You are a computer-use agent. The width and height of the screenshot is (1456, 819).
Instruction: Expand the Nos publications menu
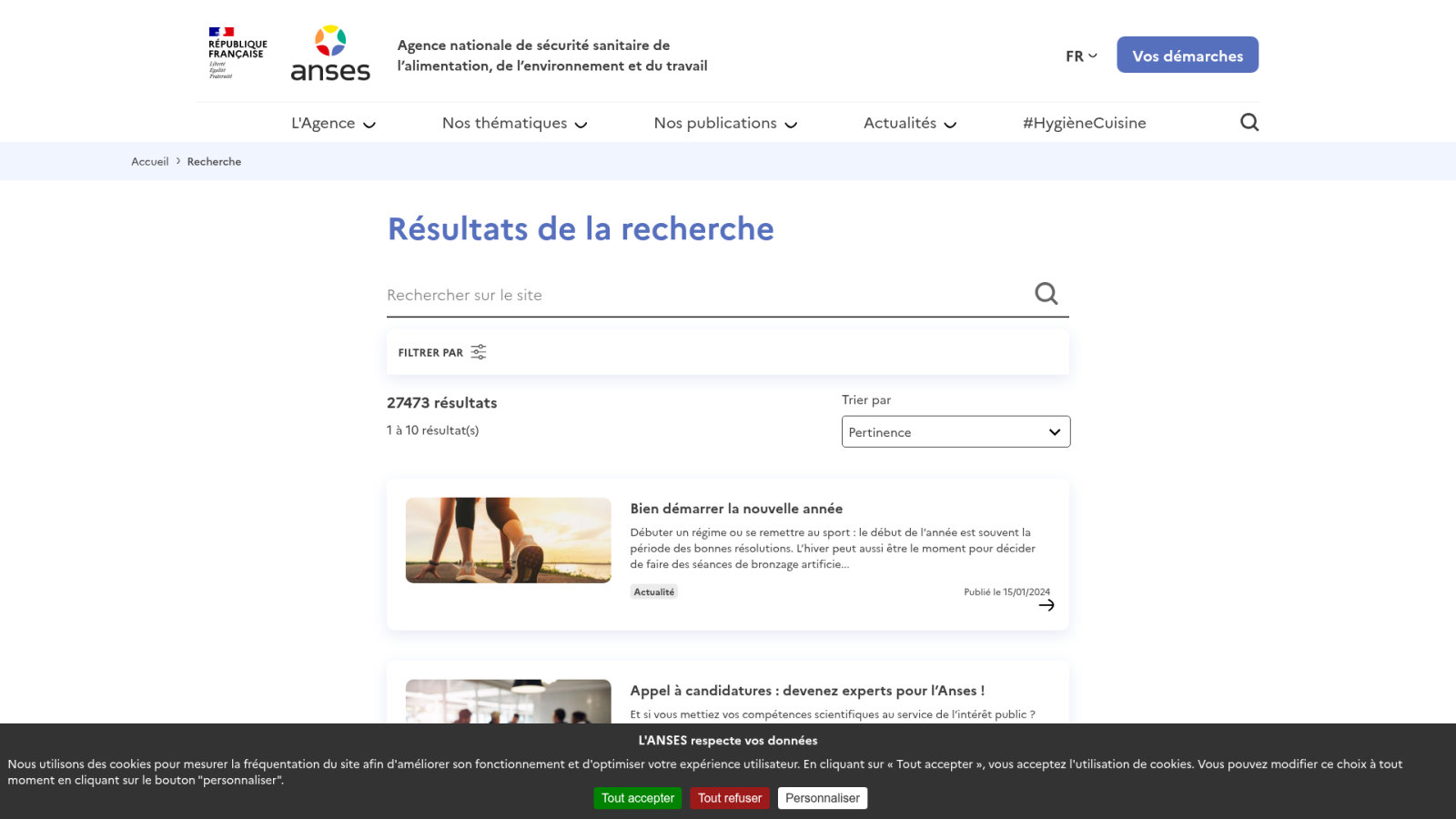tap(725, 123)
